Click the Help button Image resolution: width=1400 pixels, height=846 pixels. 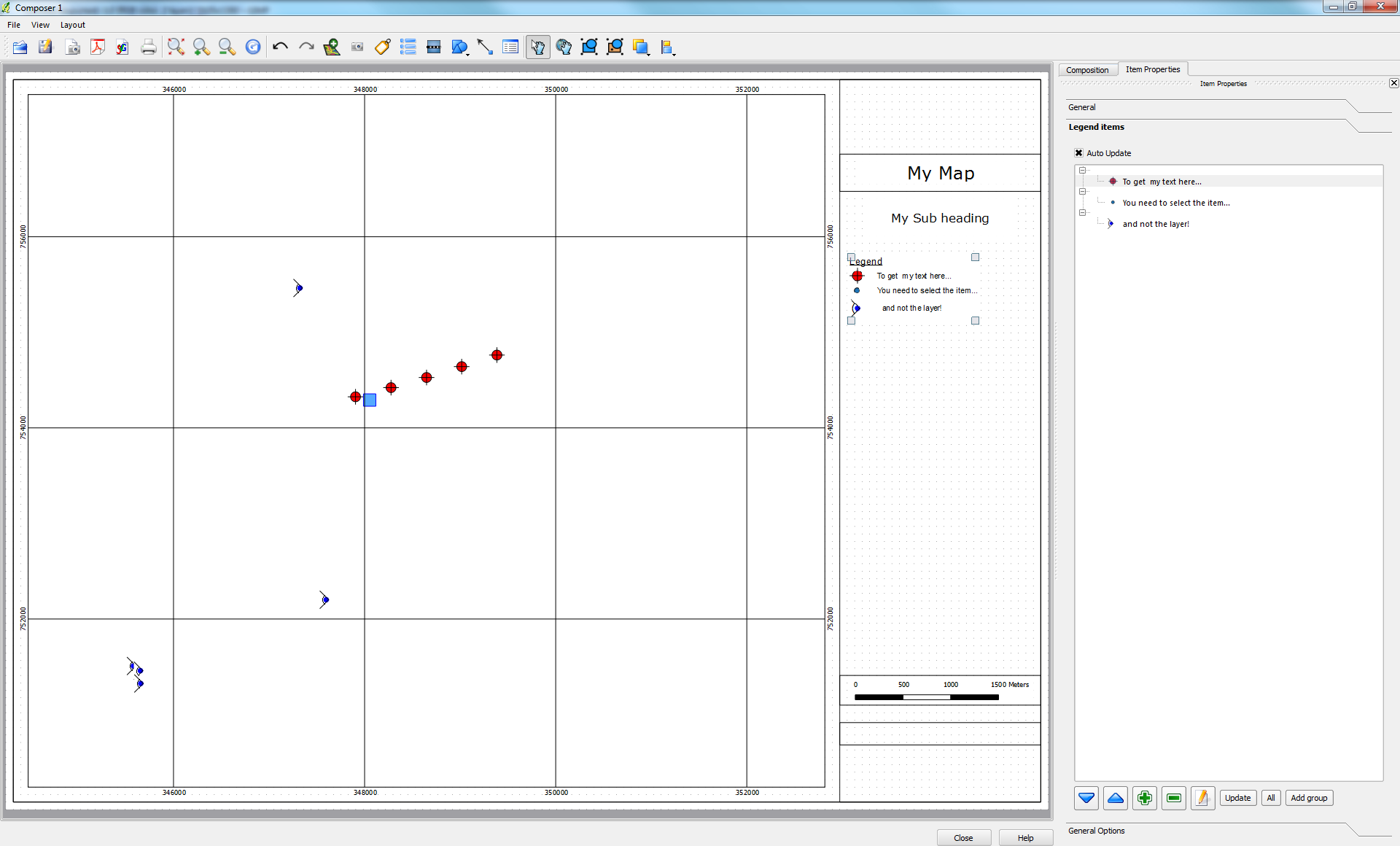(x=1026, y=838)
